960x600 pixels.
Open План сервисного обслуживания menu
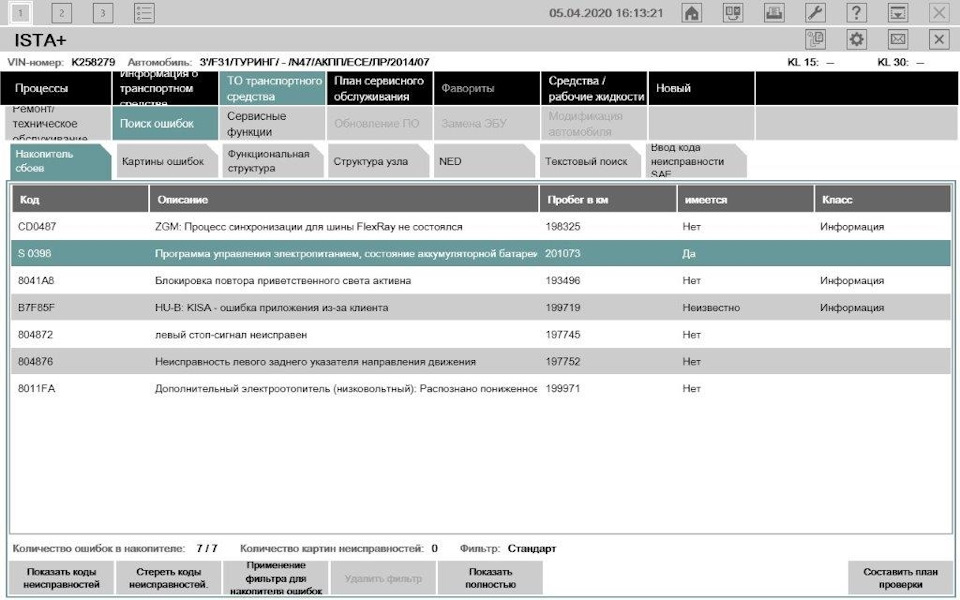pyautogui.click(x=380, y=88)
